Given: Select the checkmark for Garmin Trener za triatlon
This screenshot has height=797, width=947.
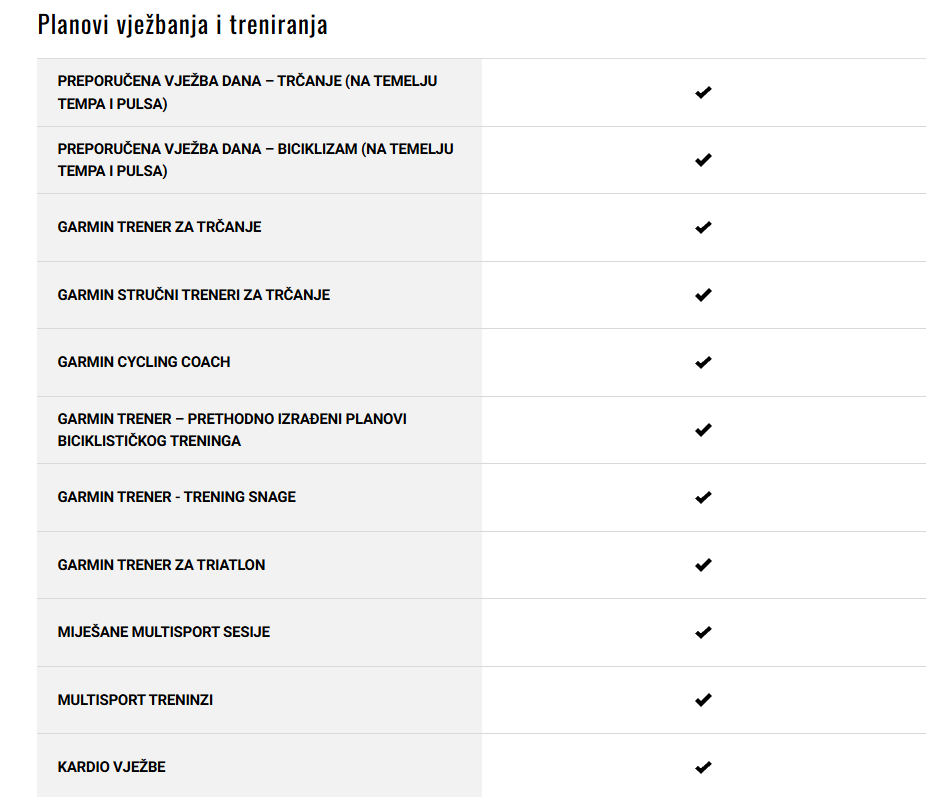Looking at the screenshot, I should [x=703, y=565].
